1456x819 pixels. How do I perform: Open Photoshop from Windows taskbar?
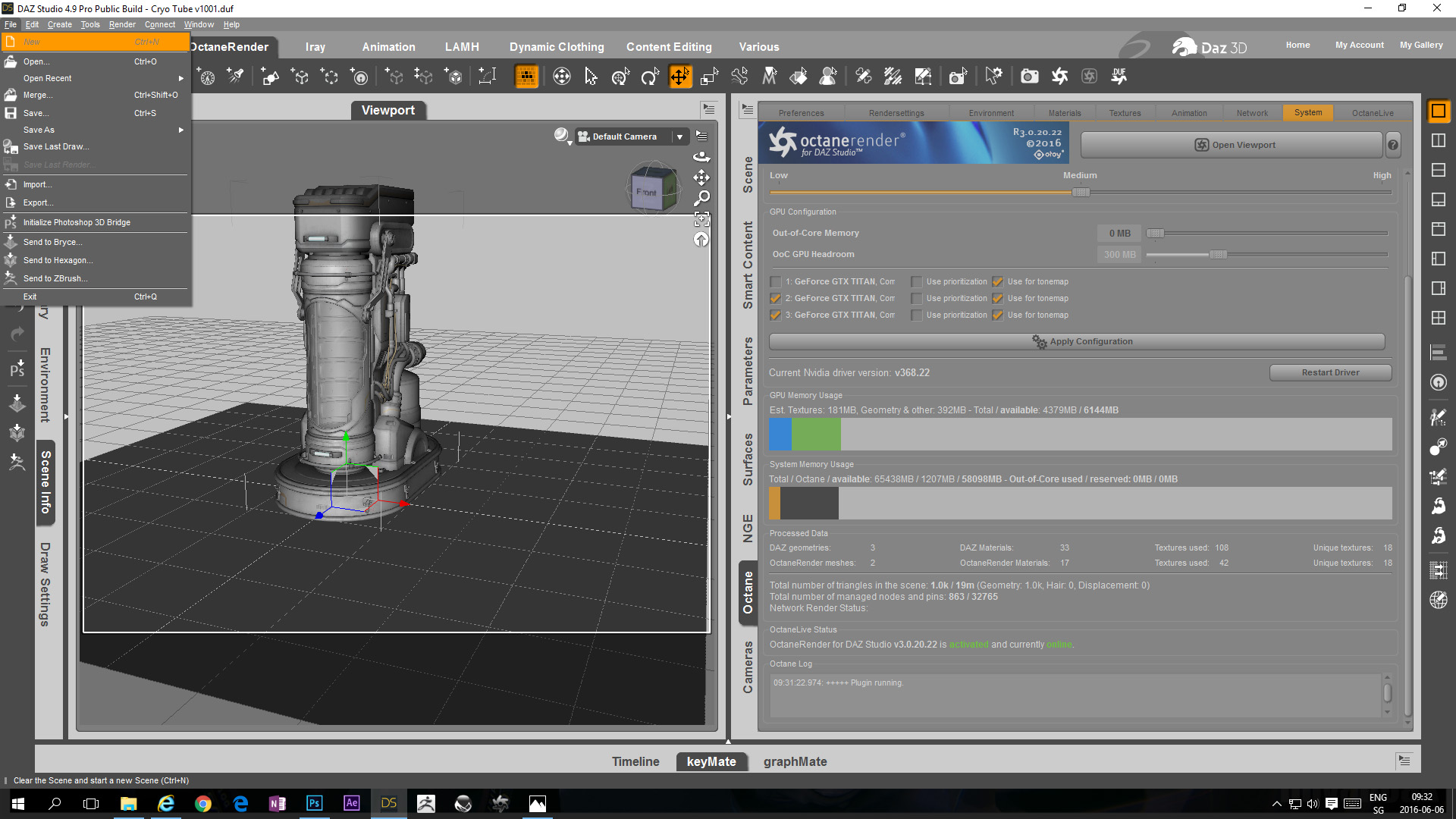click(x=314, y=803)
